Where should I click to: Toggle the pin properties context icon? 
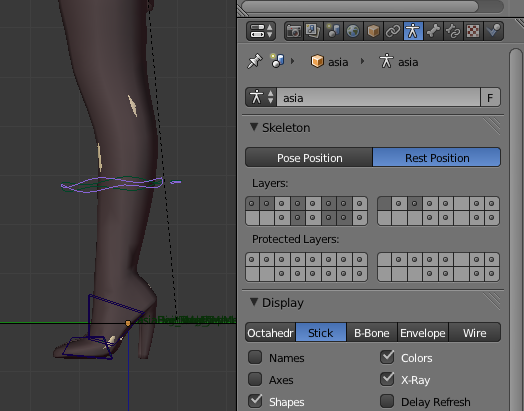[x=255, y=61]
